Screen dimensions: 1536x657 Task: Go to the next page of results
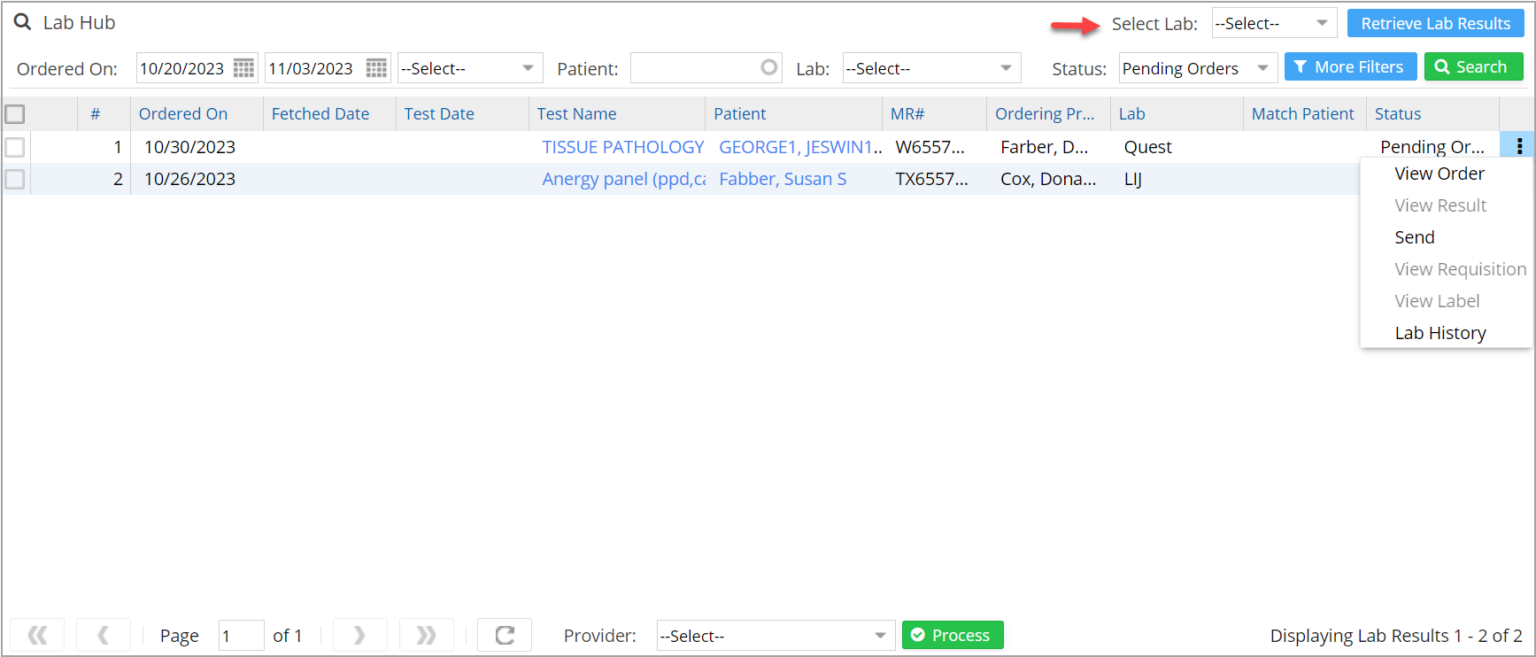(x=360, y=635)
